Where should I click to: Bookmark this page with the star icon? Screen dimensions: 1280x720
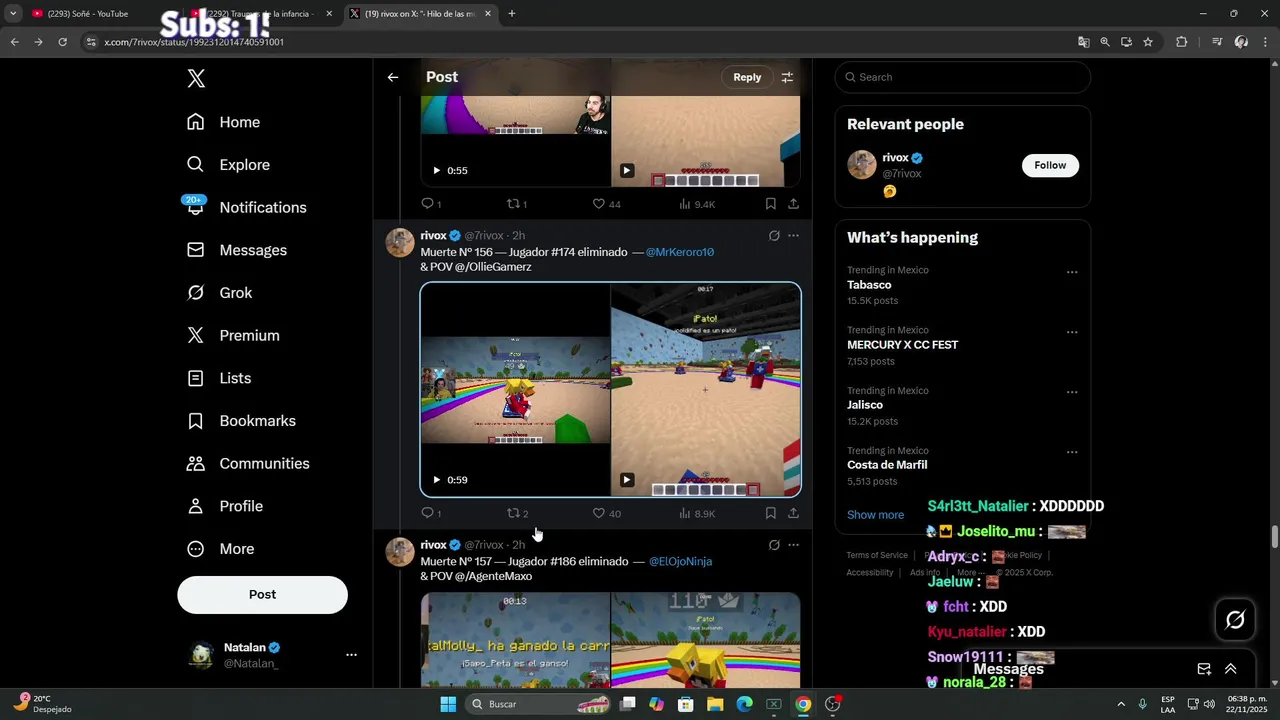point(1148,42)
